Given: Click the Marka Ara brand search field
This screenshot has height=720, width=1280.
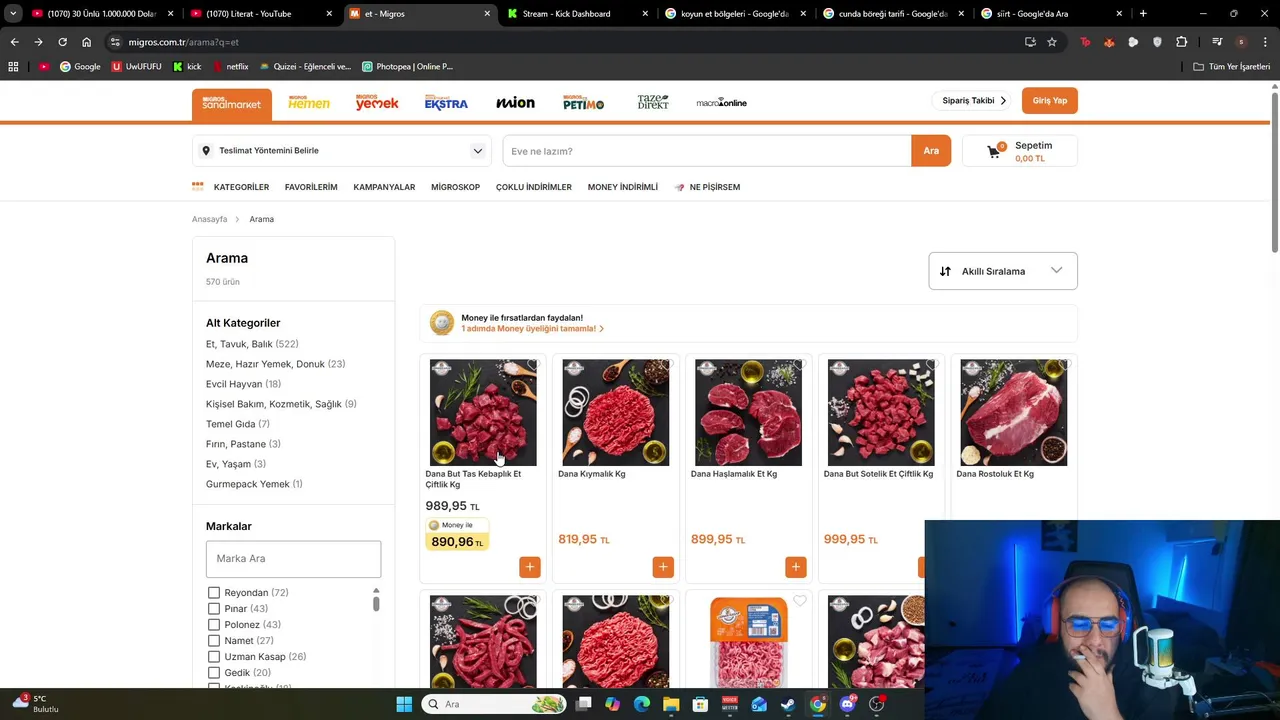Looking at the screenshot, I should point(293,559).
